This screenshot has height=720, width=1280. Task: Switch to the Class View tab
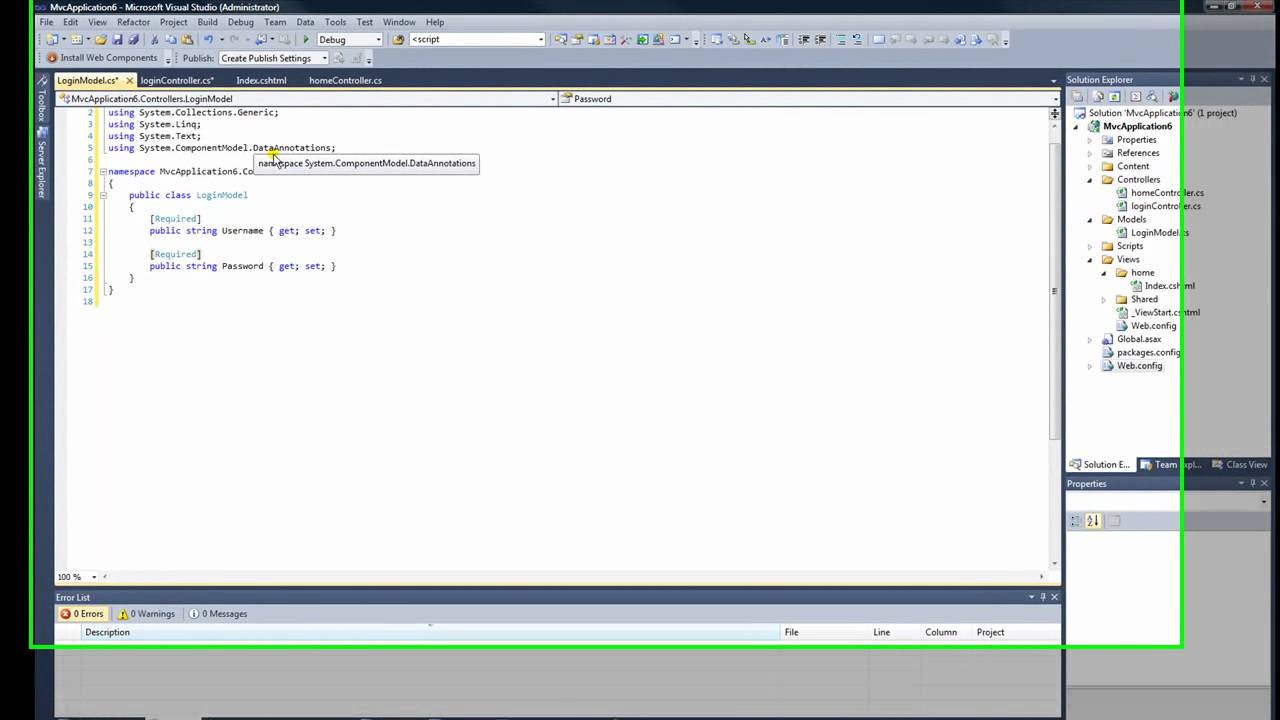point(1239,464)
